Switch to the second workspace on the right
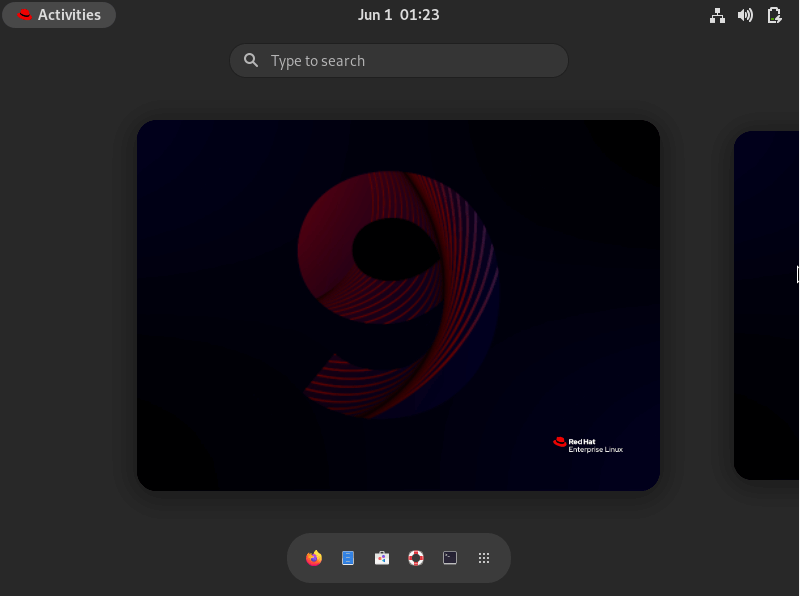Image resolution: width=800 pixels, height=596 pixels. tap(767, 305)
